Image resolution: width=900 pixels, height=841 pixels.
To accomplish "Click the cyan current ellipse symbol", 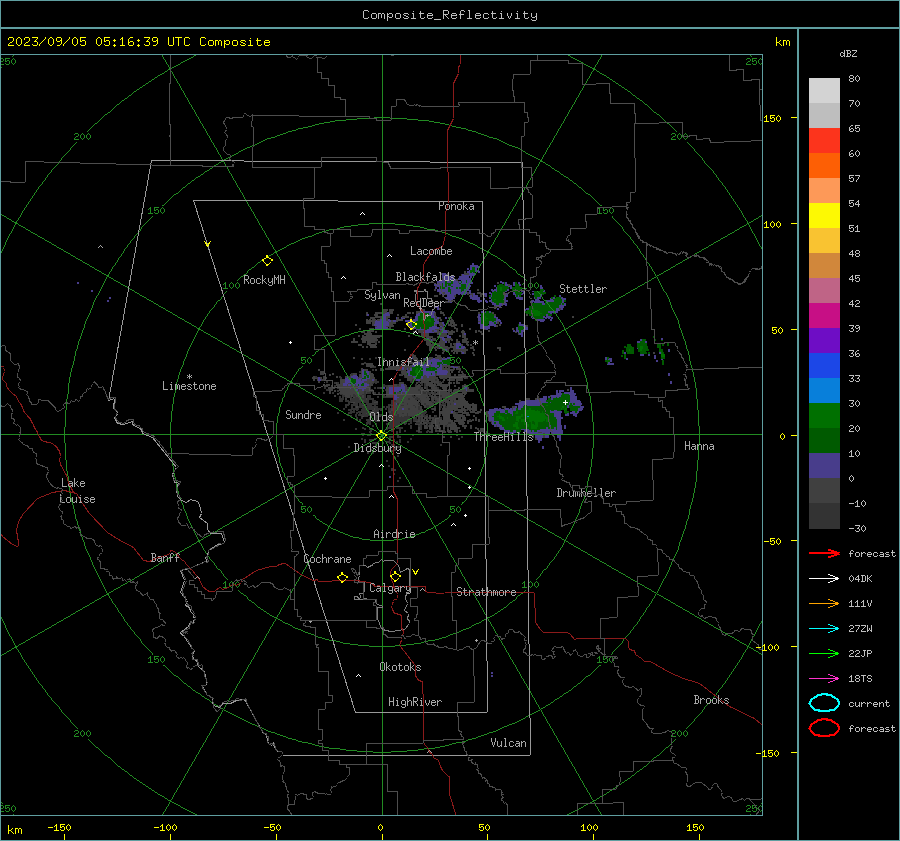I will (824, 703).
